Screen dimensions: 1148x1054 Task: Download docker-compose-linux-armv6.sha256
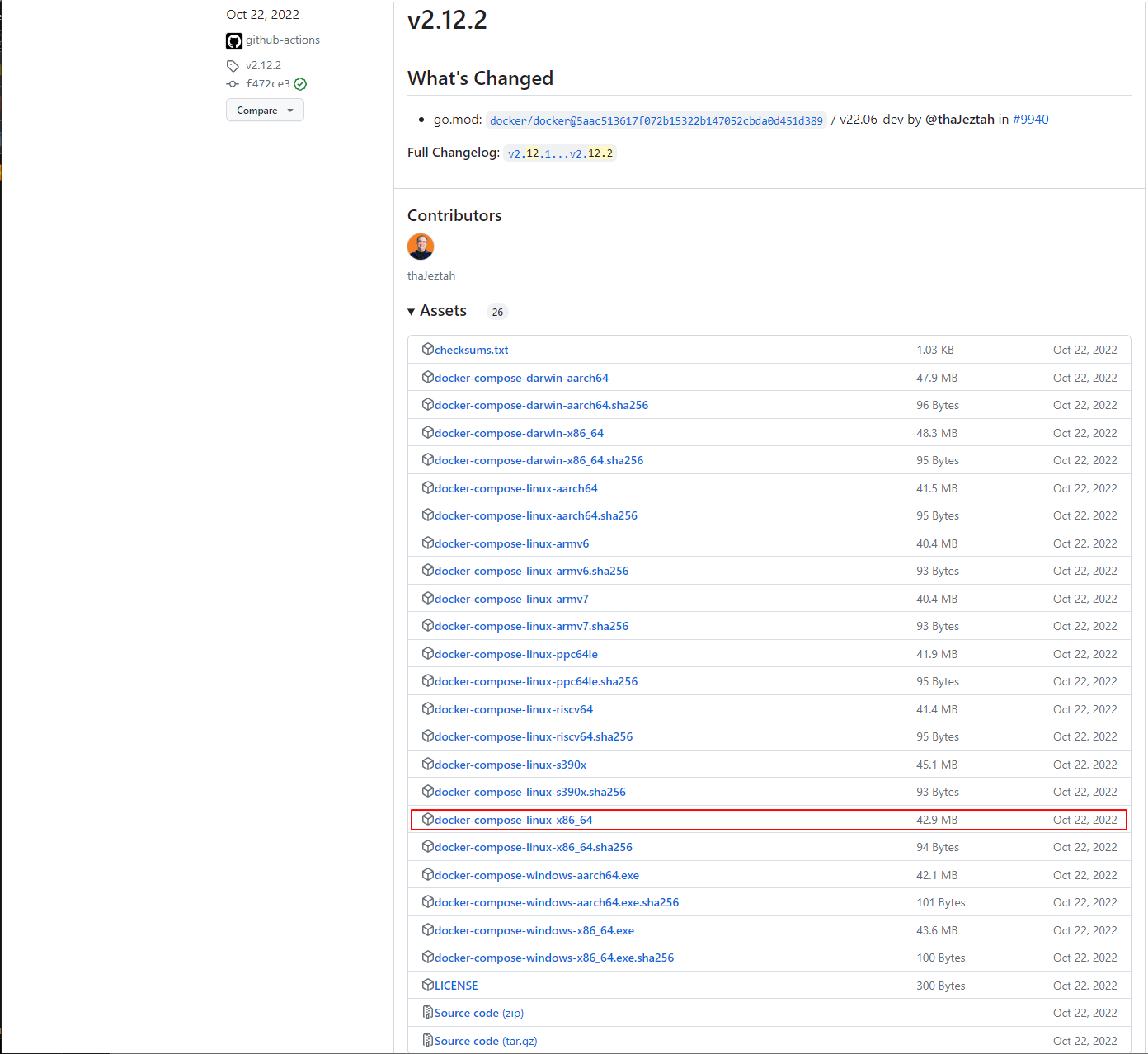click(531, 571)
